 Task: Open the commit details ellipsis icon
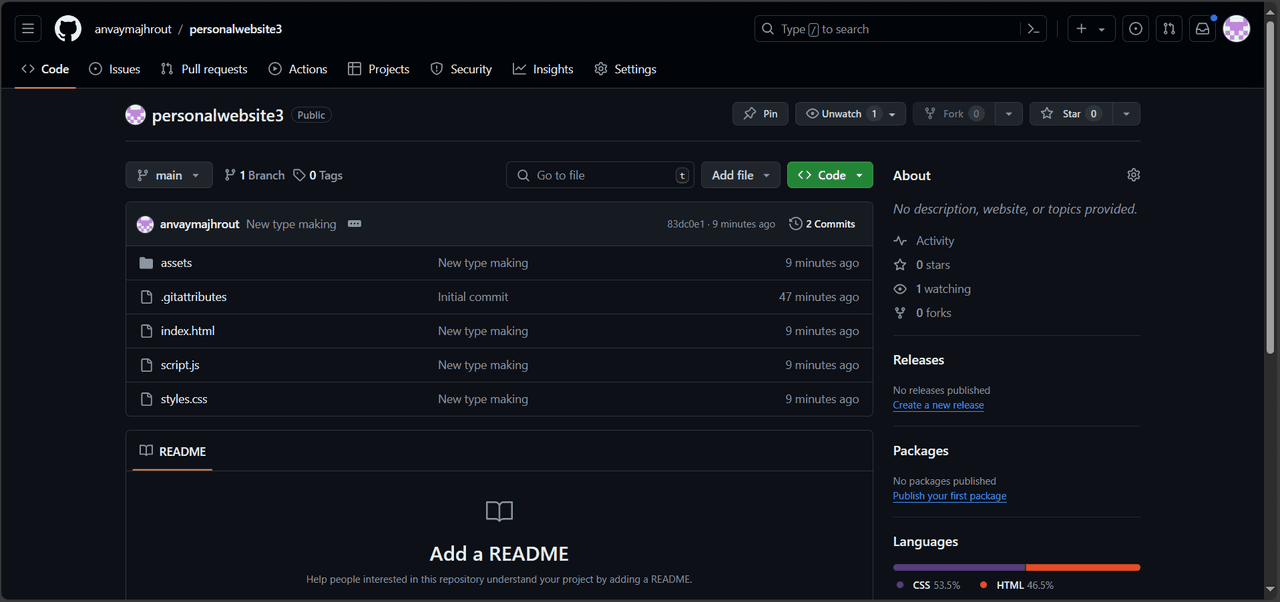(x=354, y=224)
